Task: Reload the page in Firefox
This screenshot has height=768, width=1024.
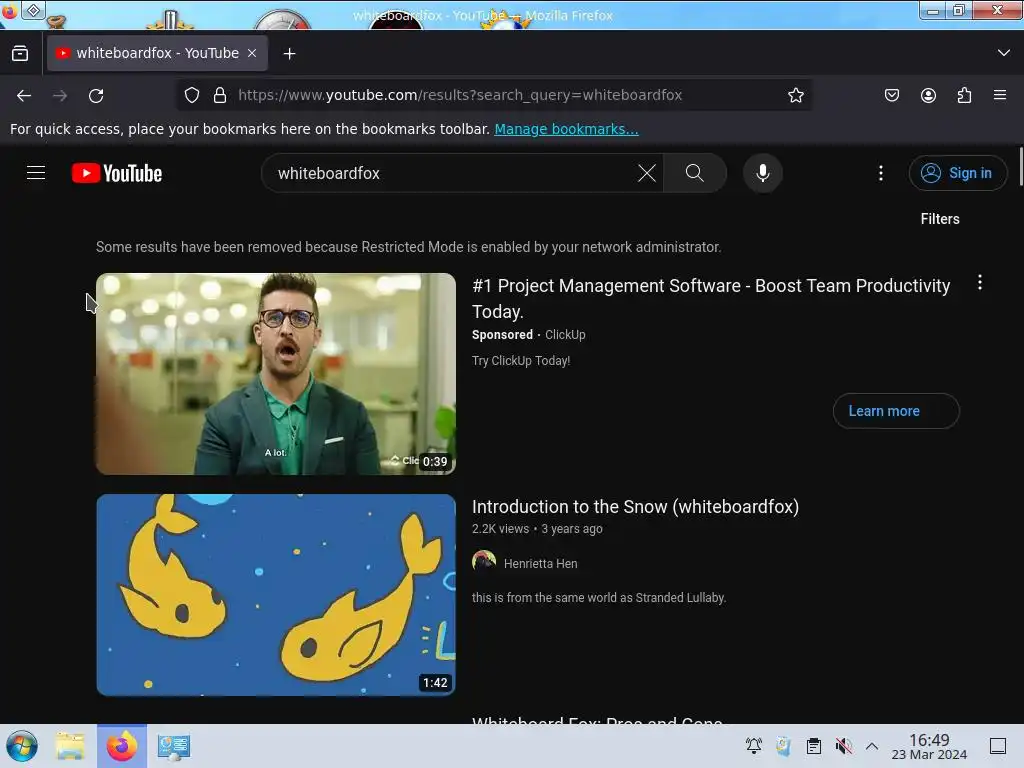Action: coord(96,96)
